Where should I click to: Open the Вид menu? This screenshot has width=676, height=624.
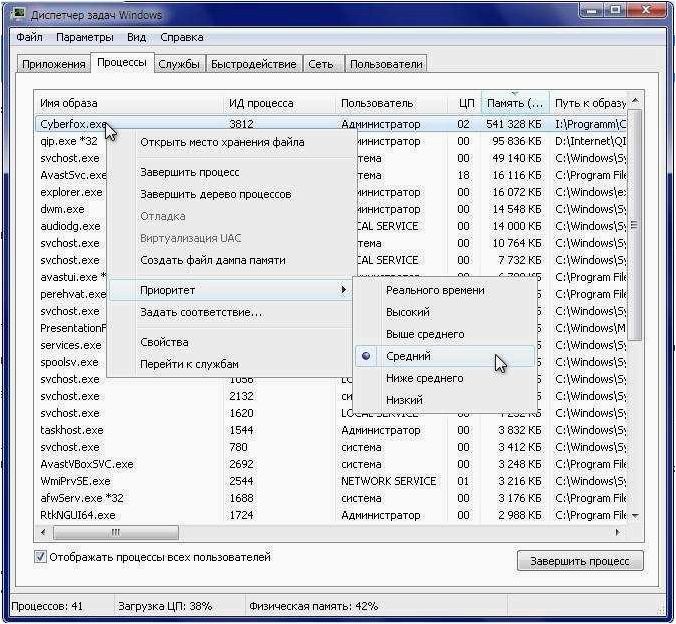point(136,37)
